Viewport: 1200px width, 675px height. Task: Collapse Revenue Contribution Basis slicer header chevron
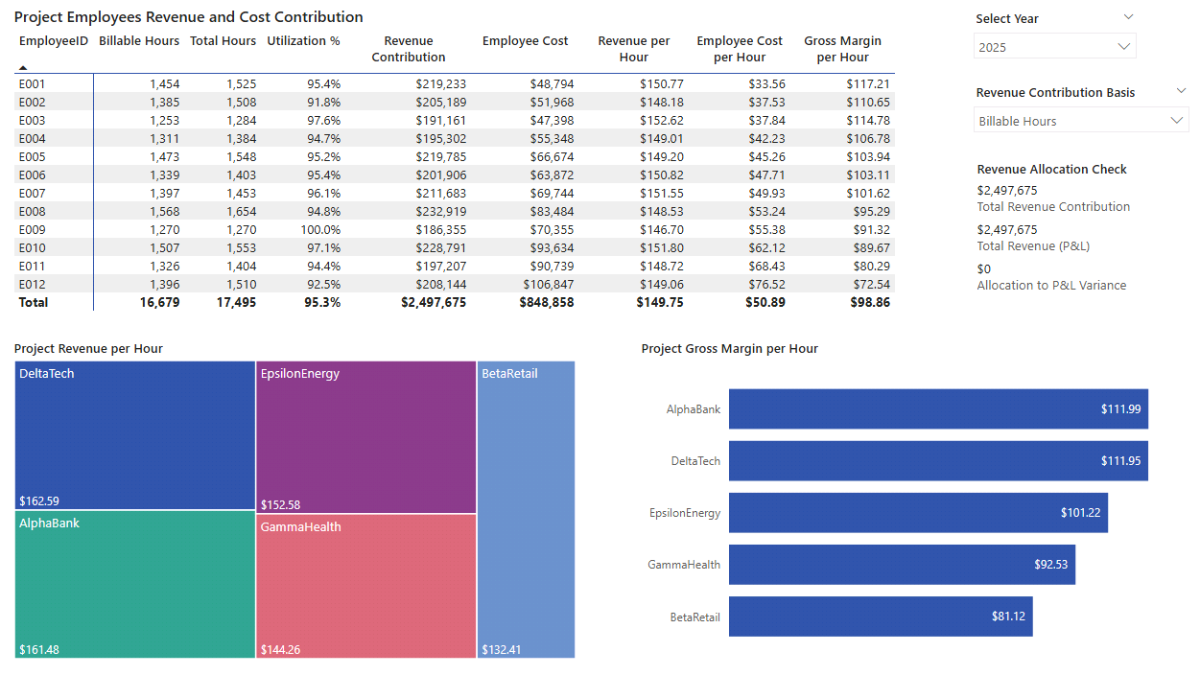pos(1181,91)
